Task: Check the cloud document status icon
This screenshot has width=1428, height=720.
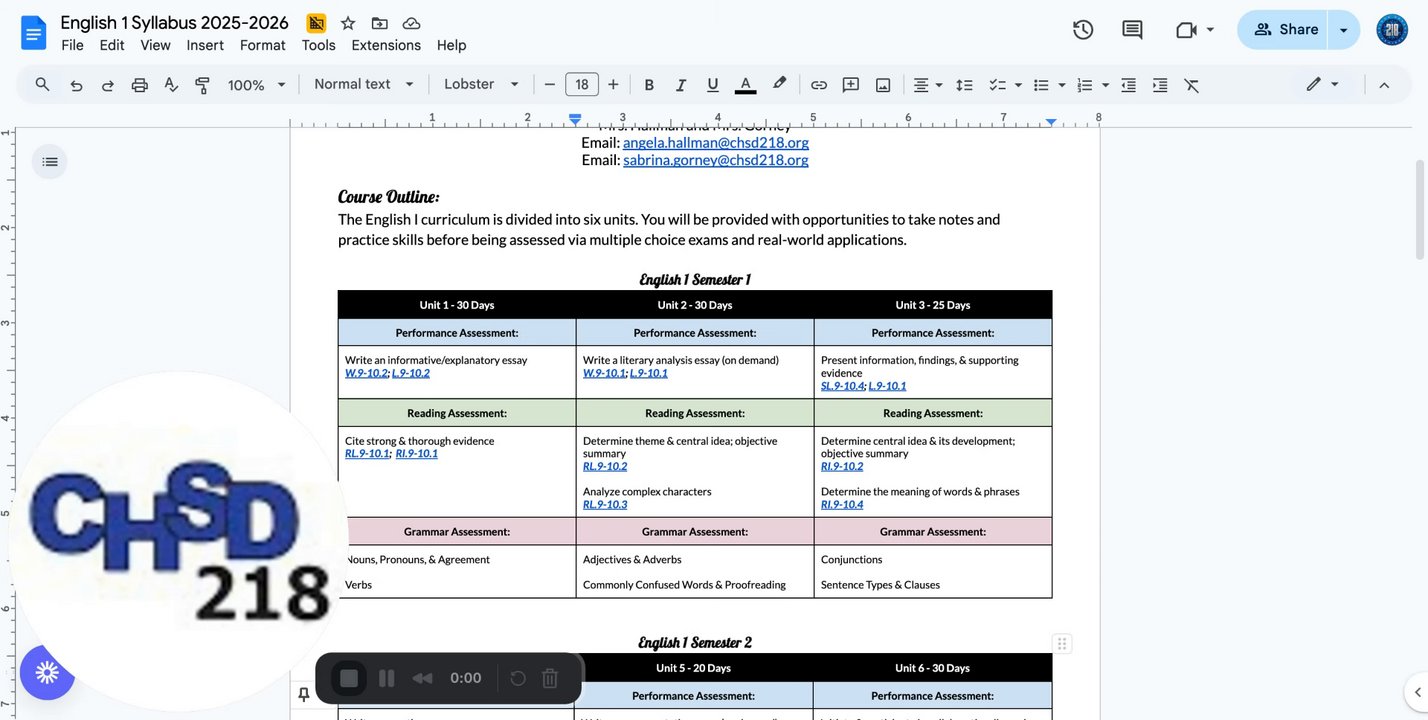Action: click(x=412, y=23)
